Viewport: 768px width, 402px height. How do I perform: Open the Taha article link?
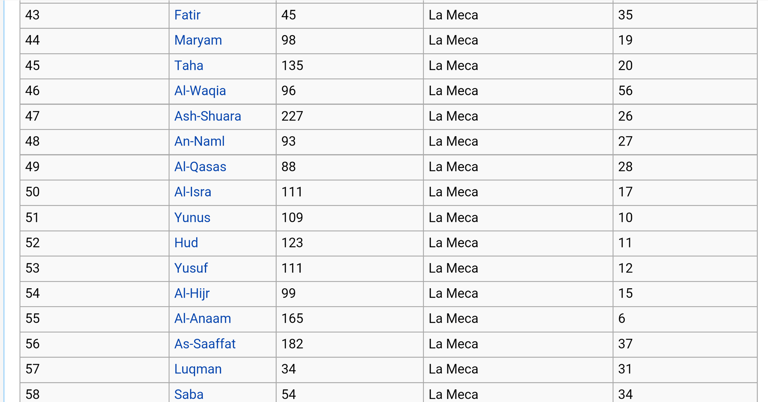188,66
